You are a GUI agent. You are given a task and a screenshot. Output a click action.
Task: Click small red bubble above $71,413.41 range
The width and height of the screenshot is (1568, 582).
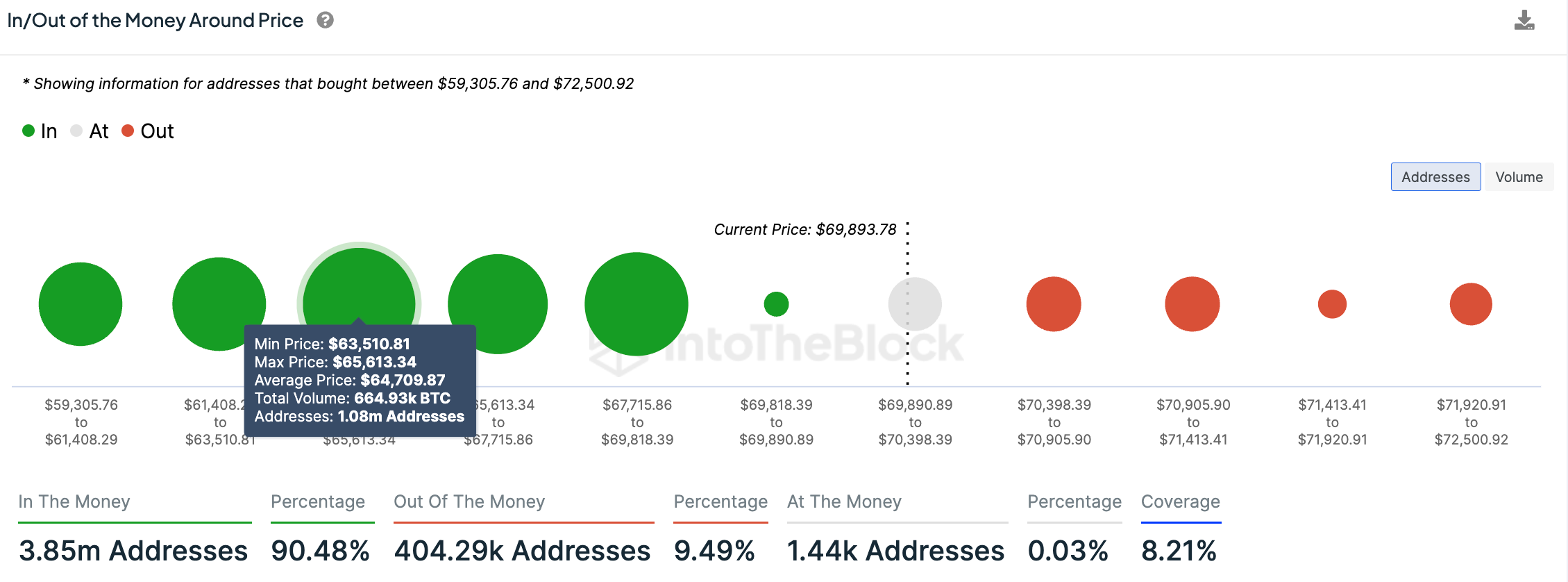[x=1332, y=304]
